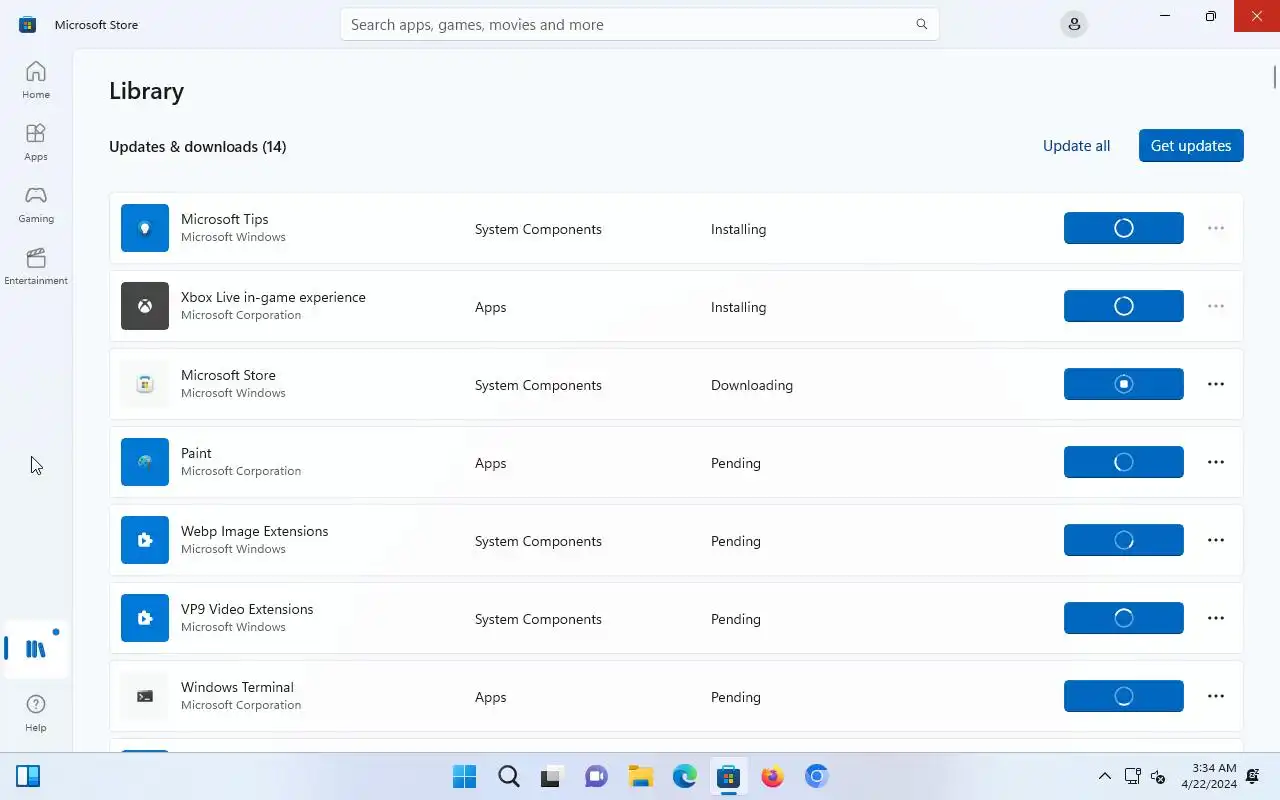This screenshot has width=1280, height=800.
Task: Click the VP9 Video Extensions progress button
Action: coord(1124,618)
